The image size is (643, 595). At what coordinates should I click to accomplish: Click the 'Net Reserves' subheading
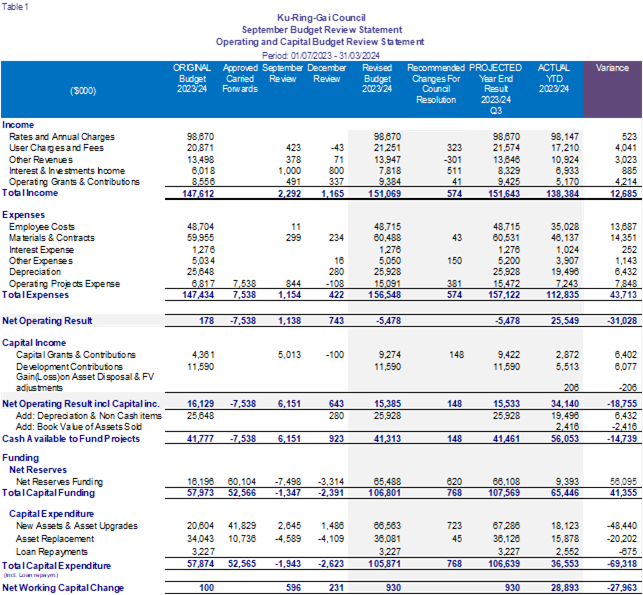[x=38, y=470]
